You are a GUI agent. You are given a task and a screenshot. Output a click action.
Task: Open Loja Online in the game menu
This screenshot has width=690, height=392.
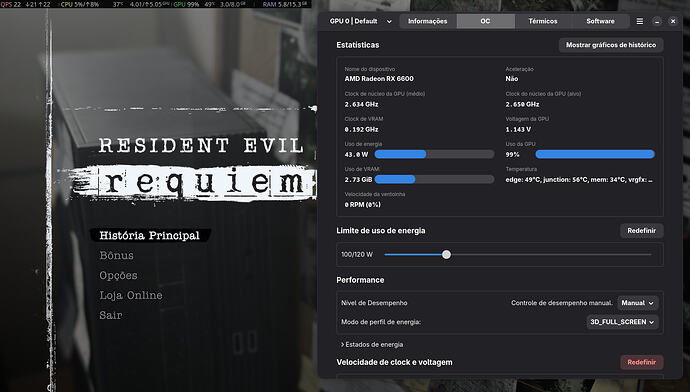(131, 295)
